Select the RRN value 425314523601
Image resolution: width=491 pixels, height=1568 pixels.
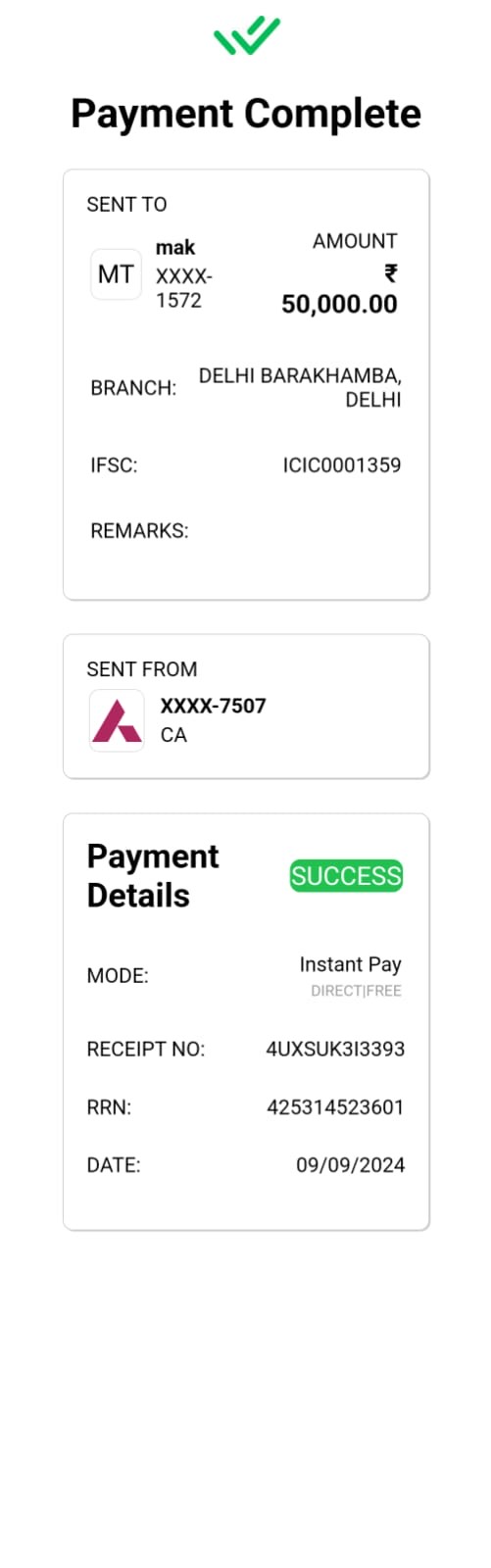tap(335, 1107)
